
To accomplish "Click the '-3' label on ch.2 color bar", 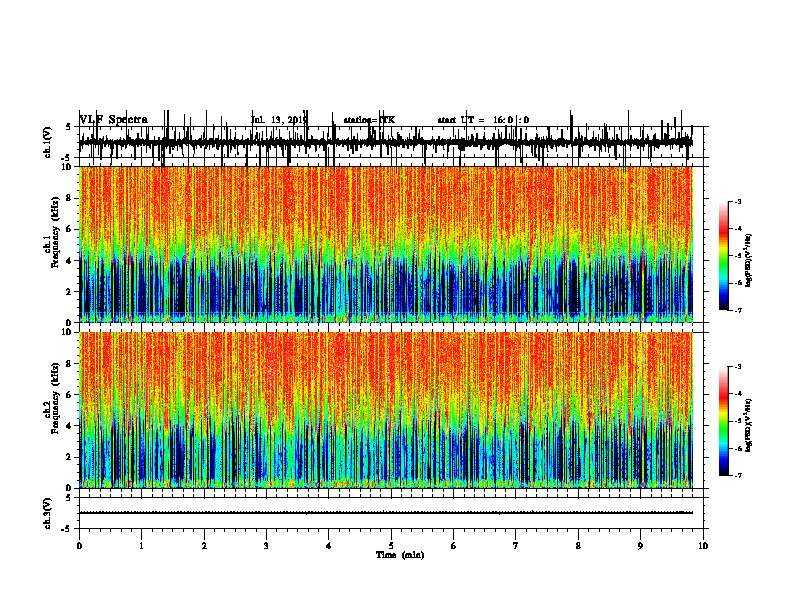I will point(738,367).
